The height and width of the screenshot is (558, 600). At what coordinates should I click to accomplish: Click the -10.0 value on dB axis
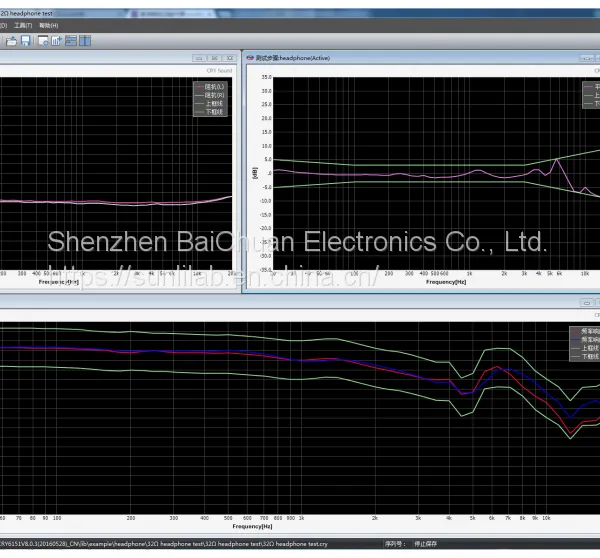pos(266,201)
